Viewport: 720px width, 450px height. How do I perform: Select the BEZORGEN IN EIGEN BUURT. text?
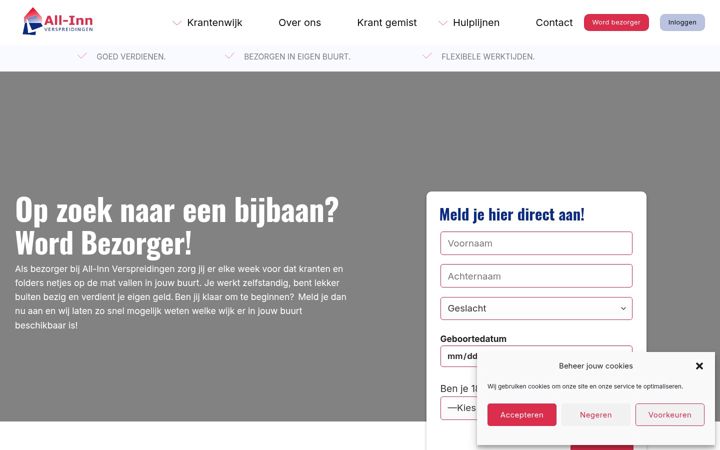coord(297,57)
